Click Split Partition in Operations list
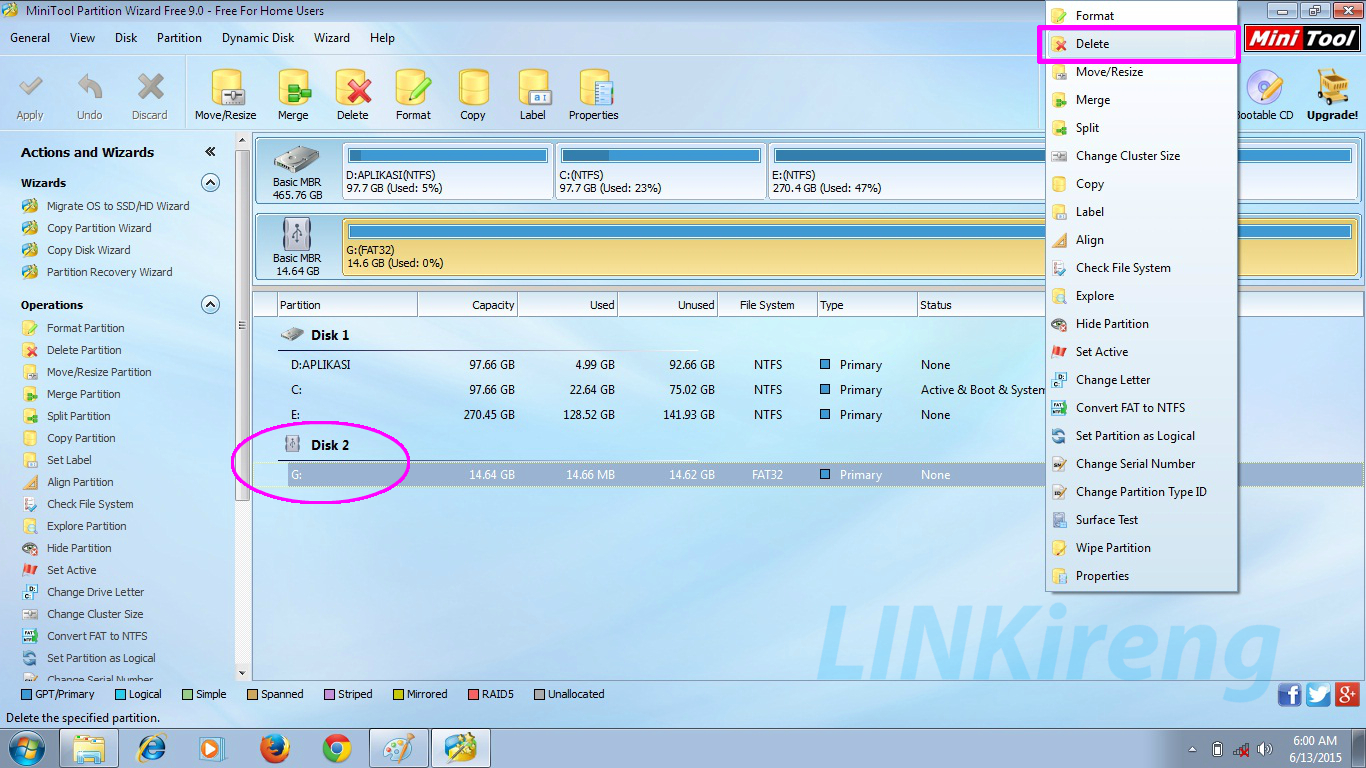 click(79, 416)
